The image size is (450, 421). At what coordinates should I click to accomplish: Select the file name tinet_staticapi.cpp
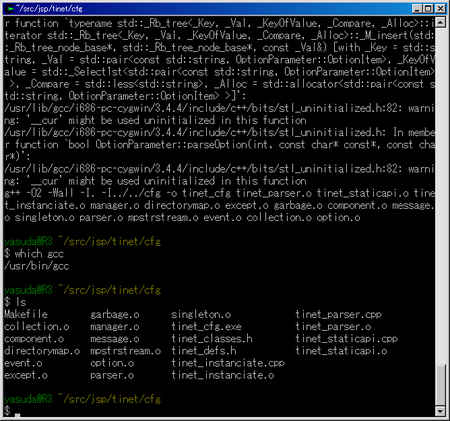pyautogui.click(x=346, y=339)
